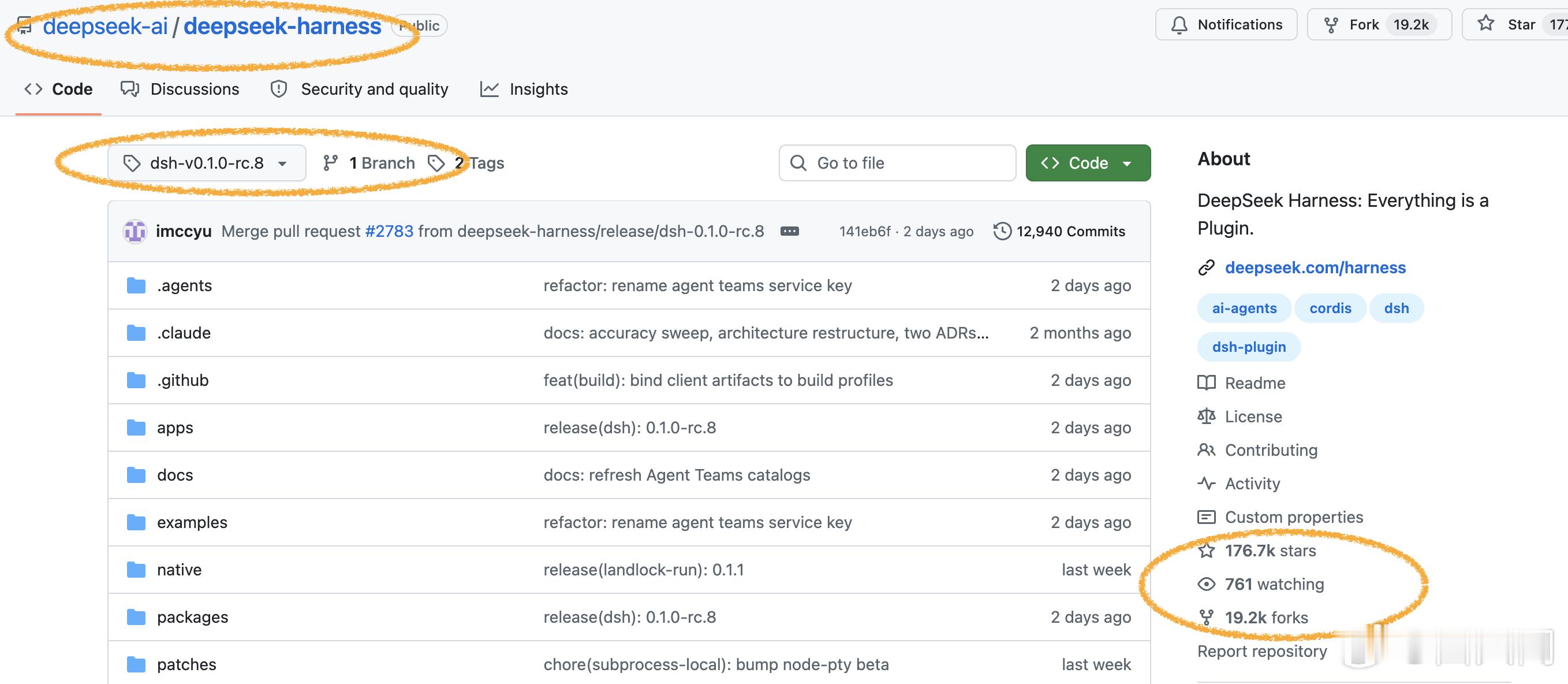Click the folder icon beside .agents
The image size is (1568, 684).
click(x=136, y=285)
